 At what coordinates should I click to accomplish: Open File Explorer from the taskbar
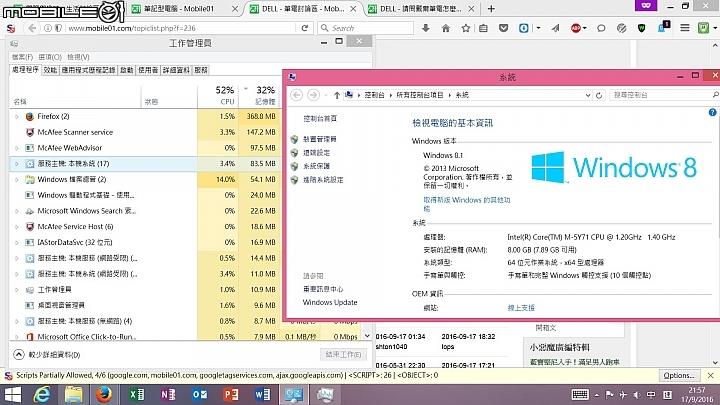tap(73, 394)
